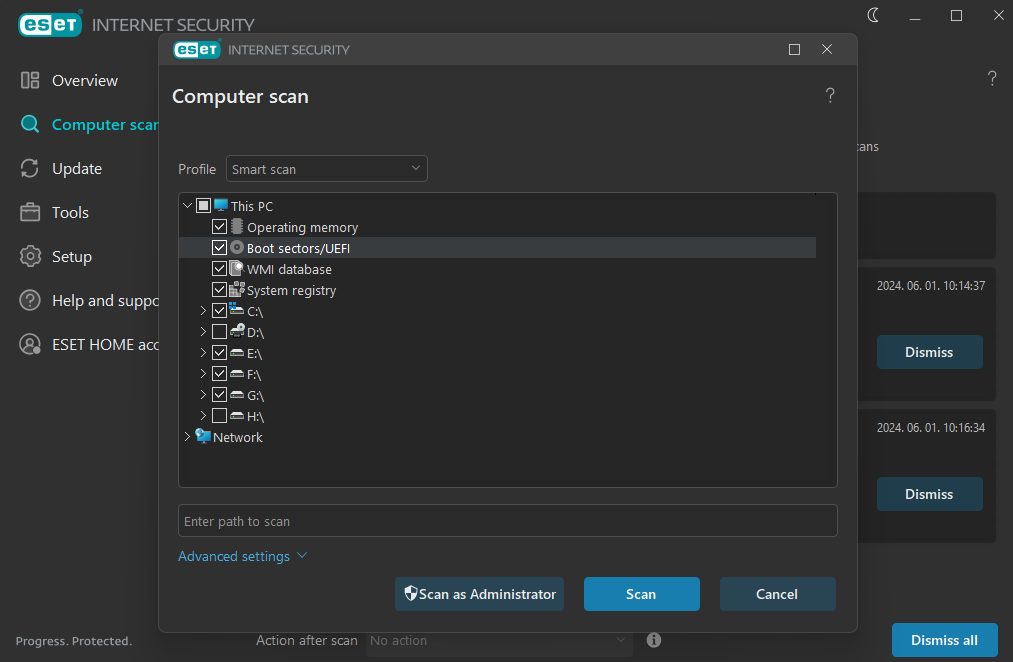The image size is (1013, 662).
Task: Uncheck the E:\ drive checkbox
Action: pyautogui.click(x=220, y=353)
